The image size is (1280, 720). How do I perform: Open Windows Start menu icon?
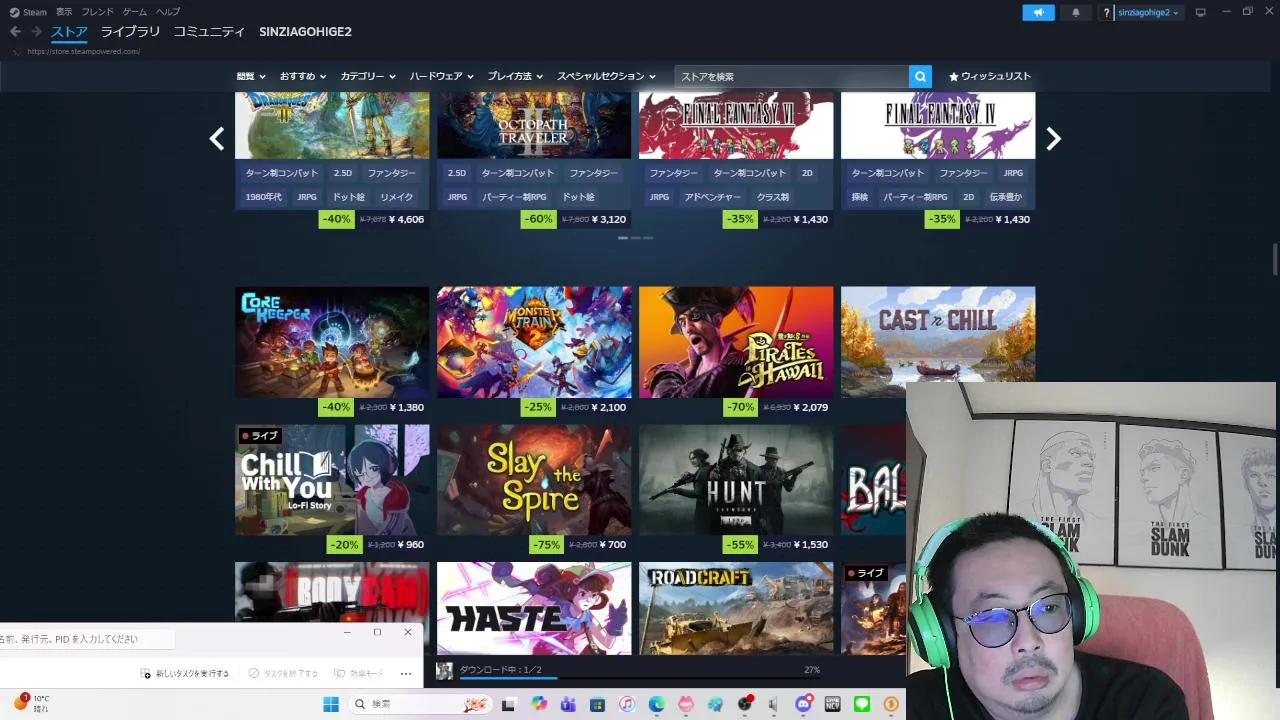pyautogui.click(x=331, y=704)
